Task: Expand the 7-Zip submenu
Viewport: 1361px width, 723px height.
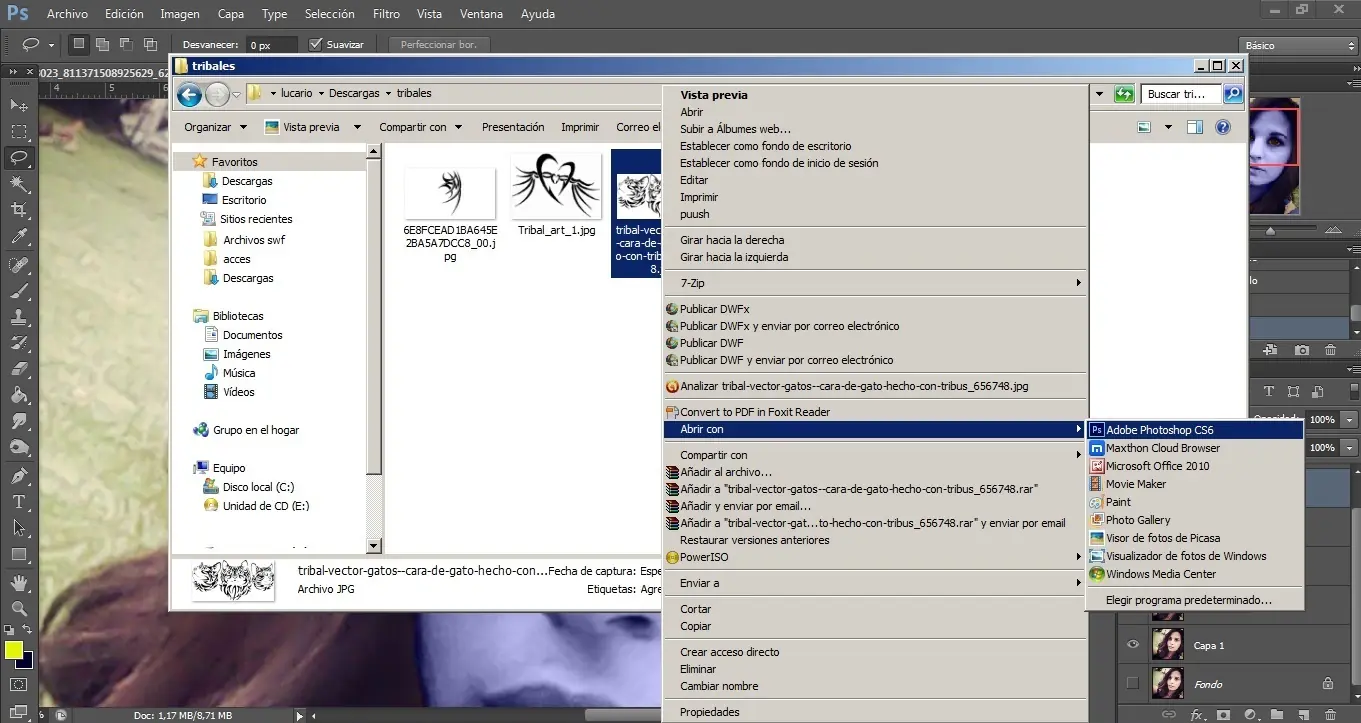Action: [x=875, y=283]
